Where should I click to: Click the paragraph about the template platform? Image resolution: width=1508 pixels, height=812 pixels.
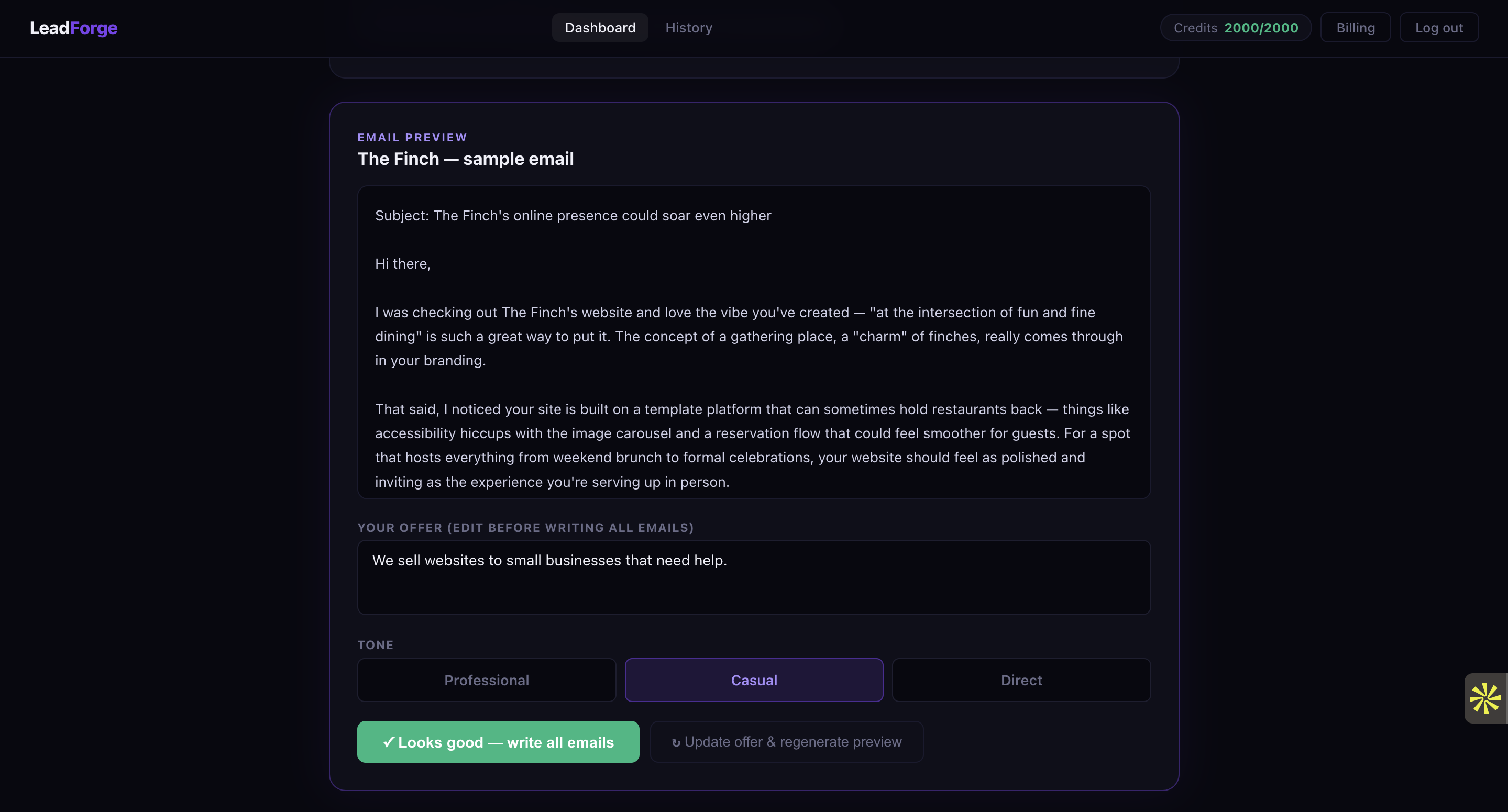[x=752, y=445]
